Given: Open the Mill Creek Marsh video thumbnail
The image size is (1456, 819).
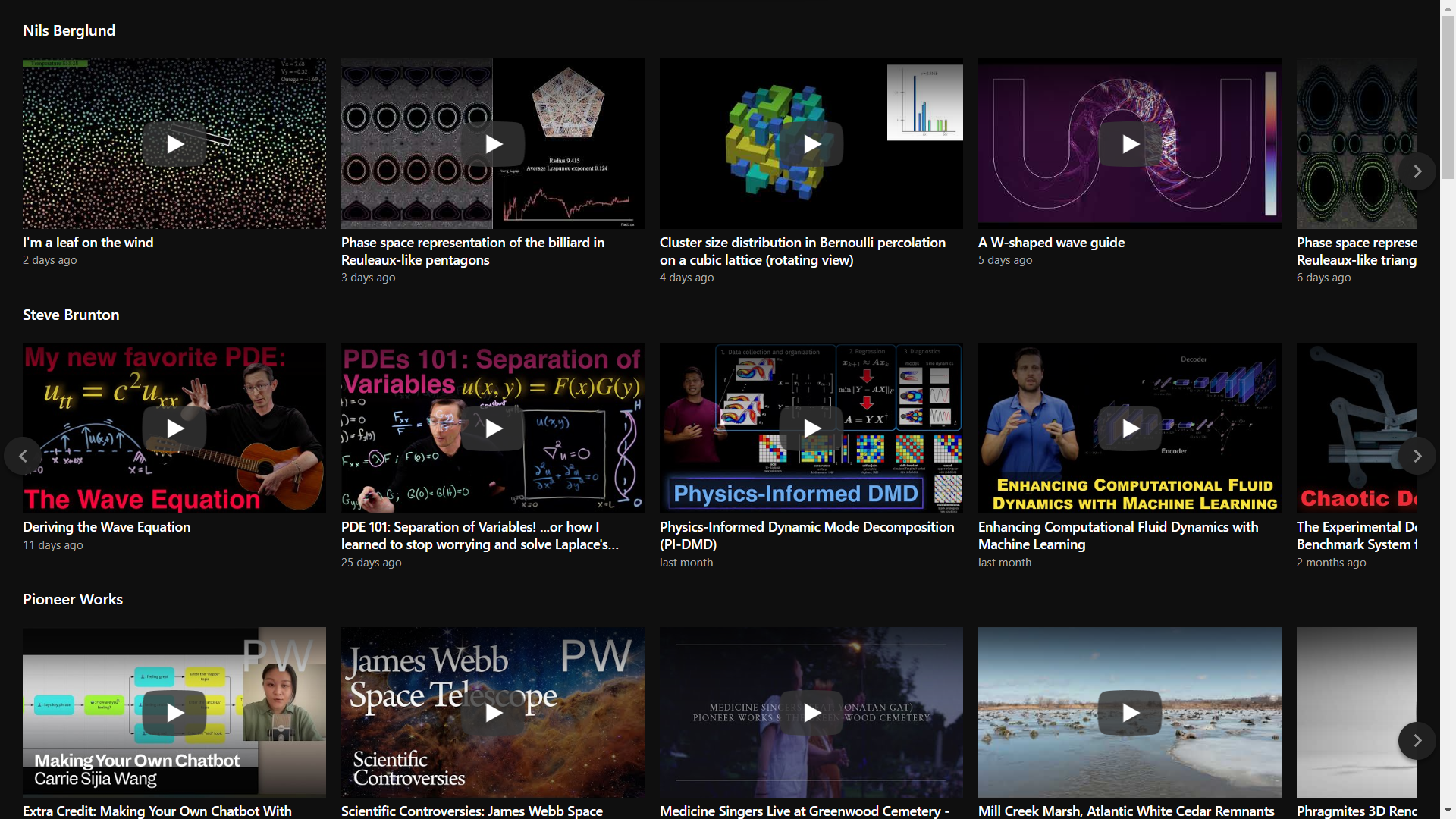Looking at the screenshot, I should [1130, 713].
